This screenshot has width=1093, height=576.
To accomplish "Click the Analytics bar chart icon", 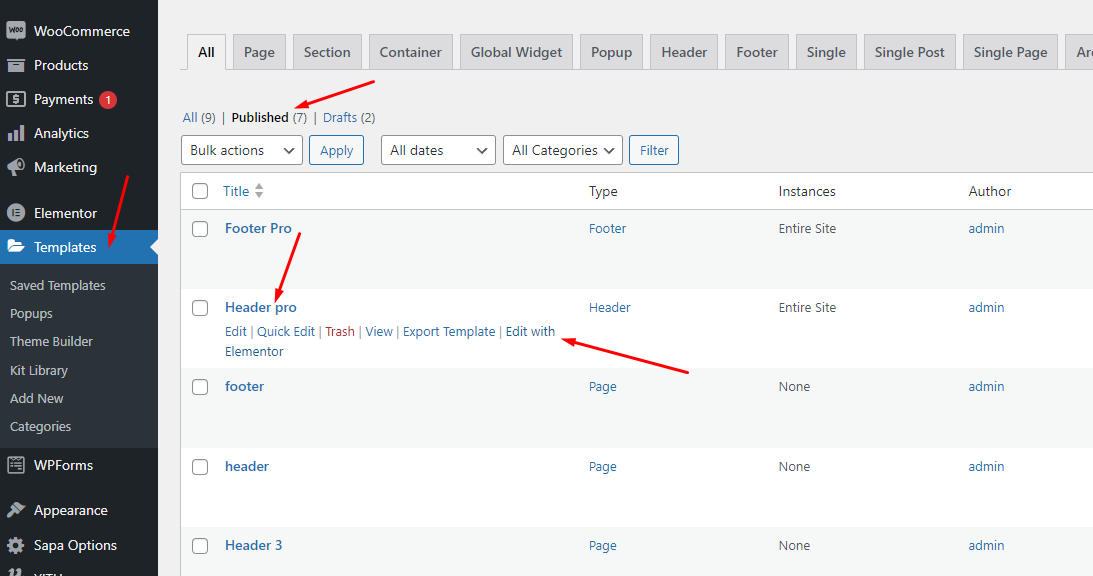I will (x=16, y=133).
